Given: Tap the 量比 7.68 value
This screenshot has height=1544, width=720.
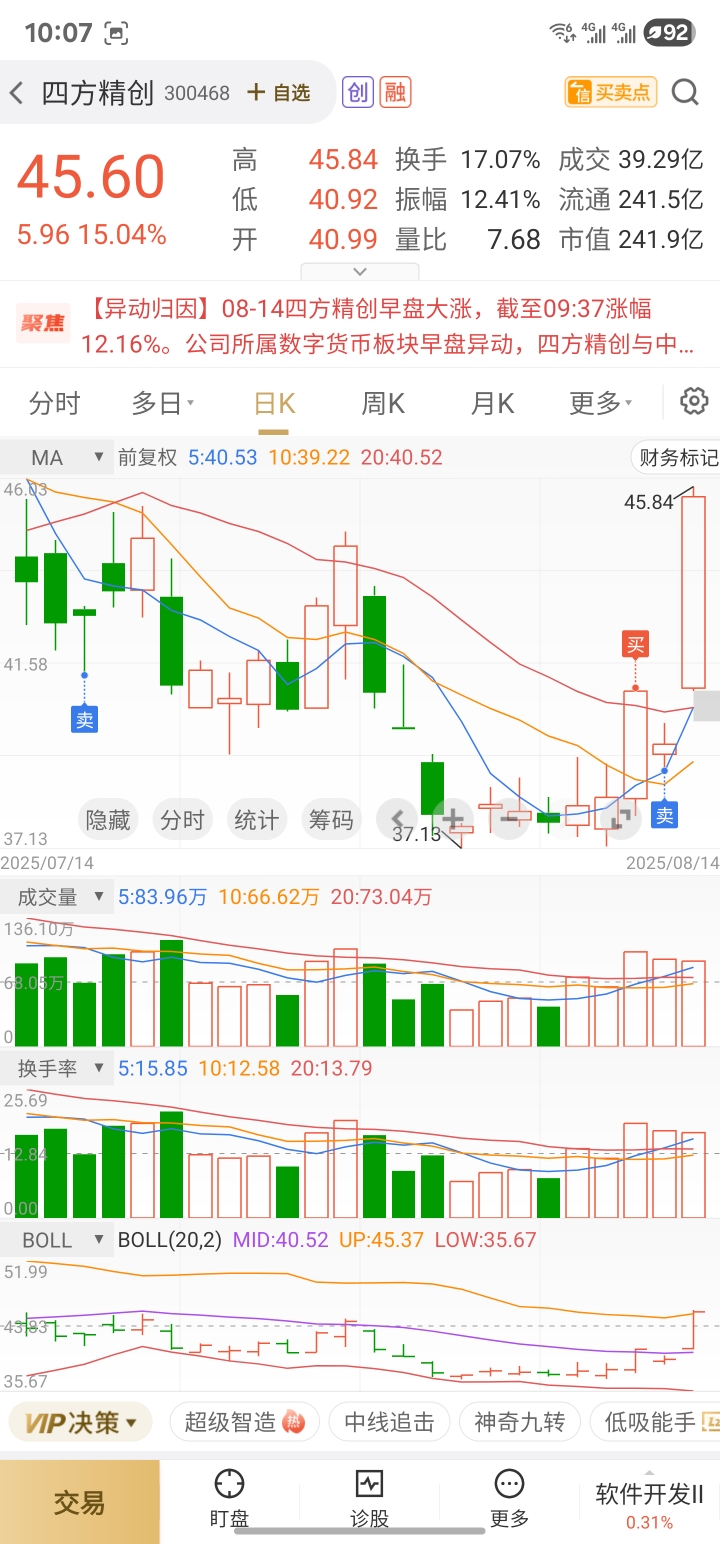Looking at the screenshot, I should click(x=514, y=240).
